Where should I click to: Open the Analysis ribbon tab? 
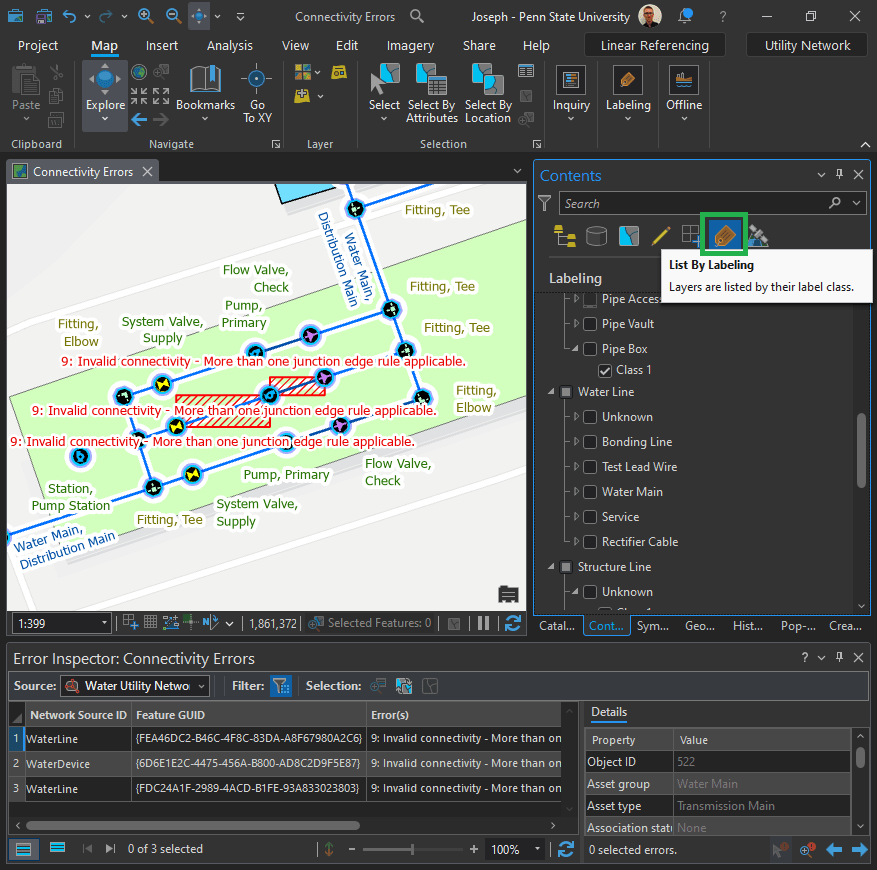230,46
